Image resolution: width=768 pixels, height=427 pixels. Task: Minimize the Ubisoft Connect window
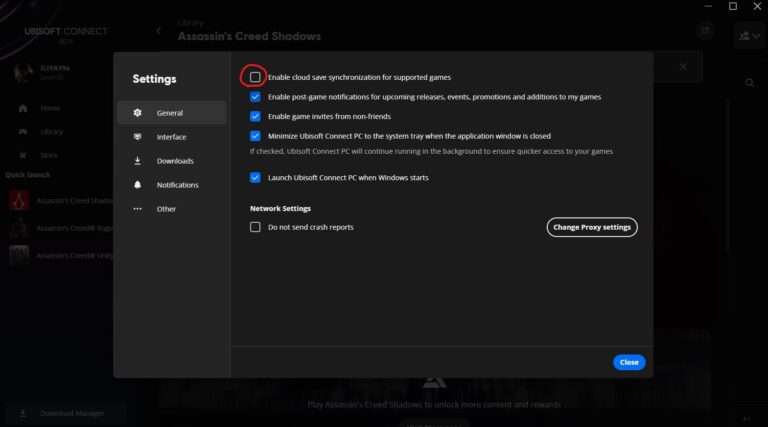(x=708, y=6)
